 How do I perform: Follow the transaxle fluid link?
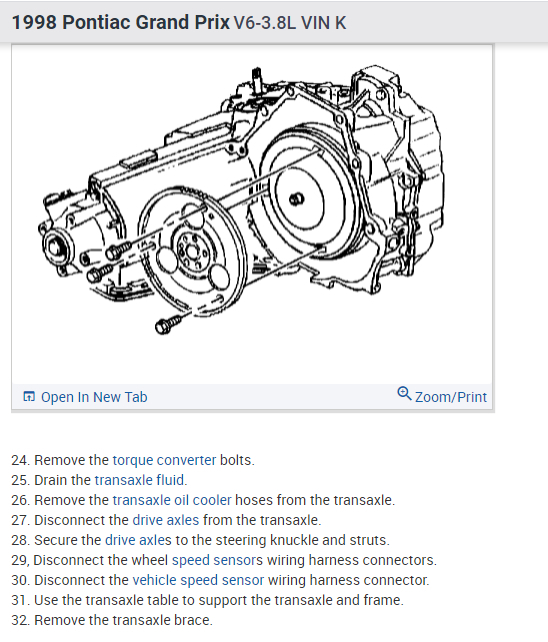[140, 480]
